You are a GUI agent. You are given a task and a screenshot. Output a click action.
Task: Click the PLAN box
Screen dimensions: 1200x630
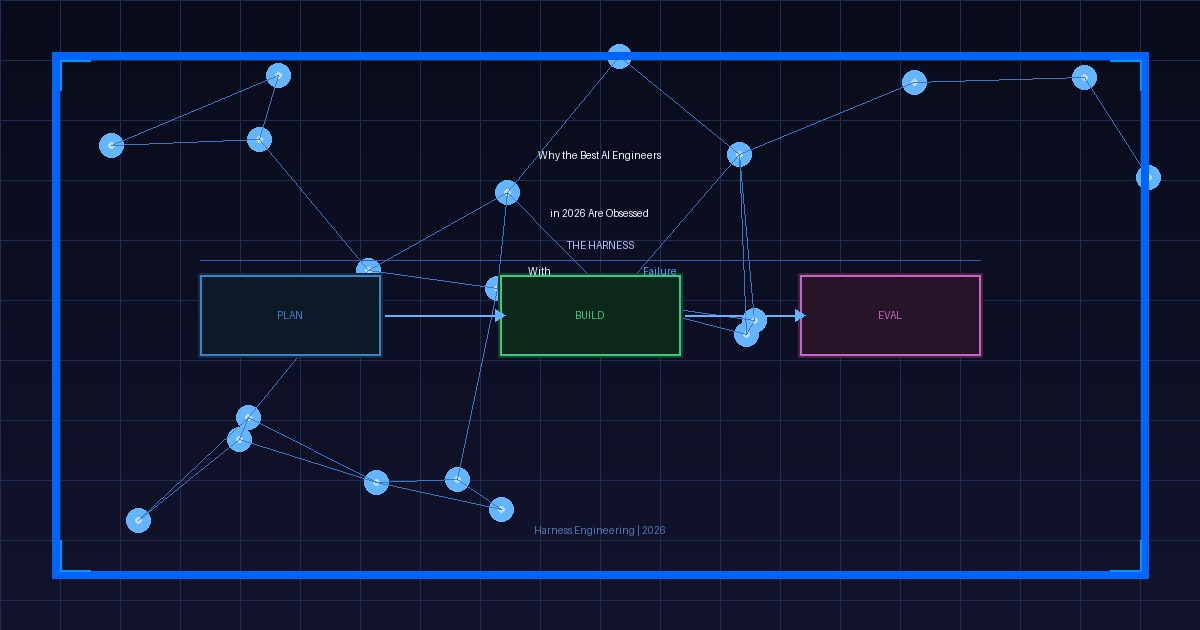click(x=290, y=315)
